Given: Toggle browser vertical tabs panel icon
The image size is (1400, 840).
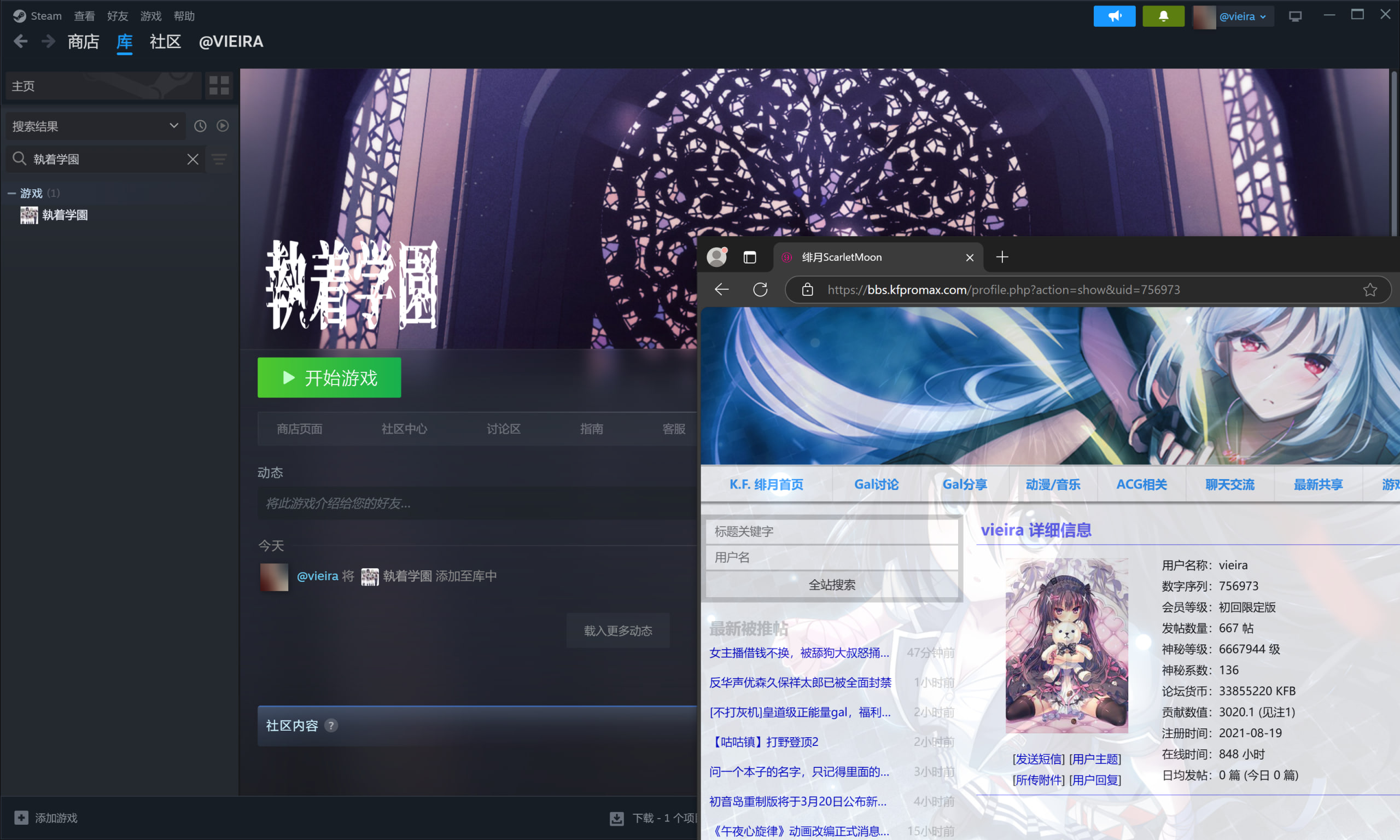Looking at the screenshot, I should pos(750,258).
